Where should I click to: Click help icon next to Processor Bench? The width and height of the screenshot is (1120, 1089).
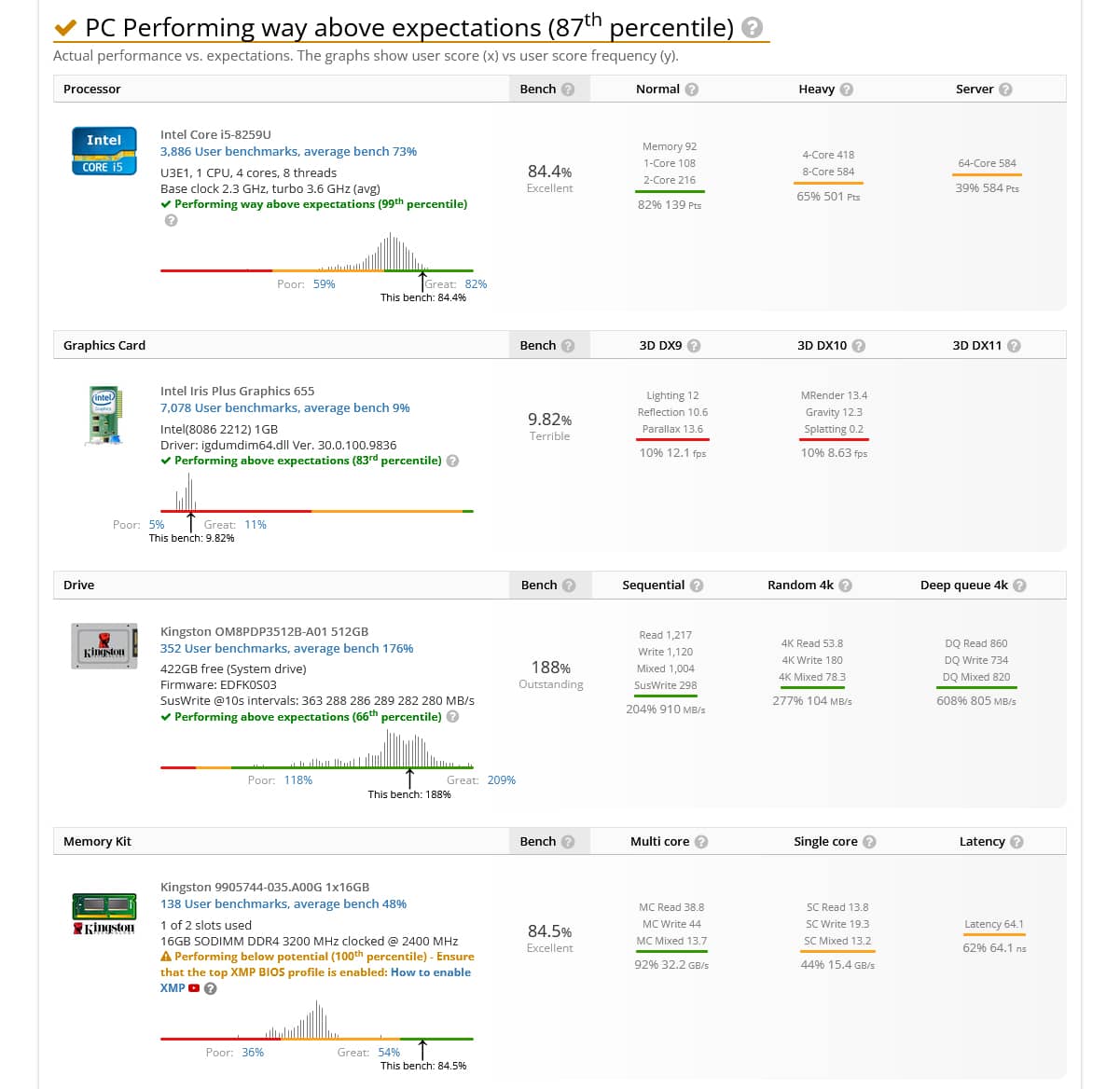[568, 90]
